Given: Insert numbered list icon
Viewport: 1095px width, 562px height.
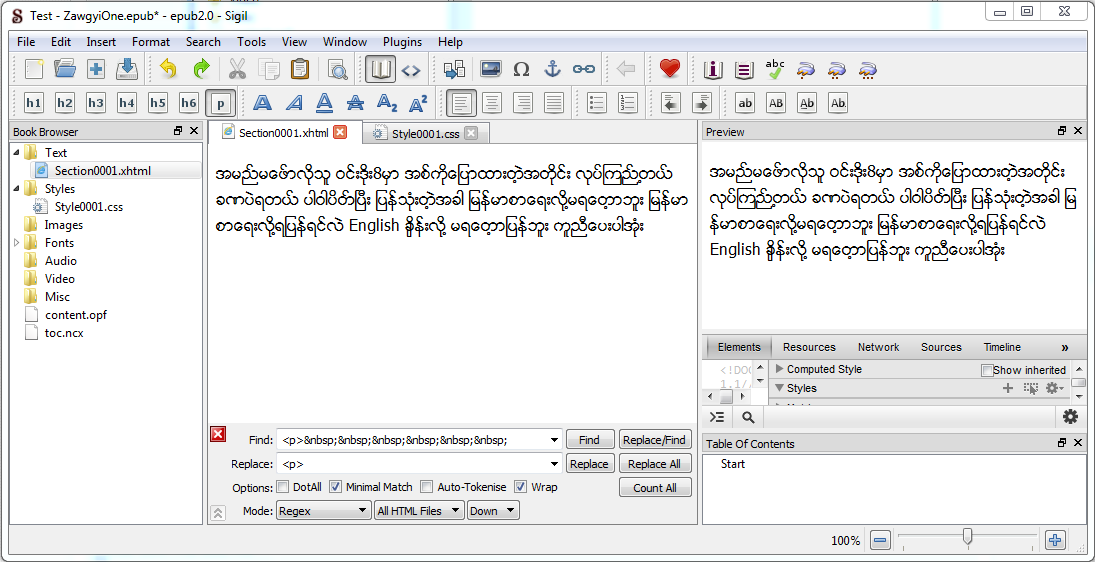Looking at the screenshot, I should coord(628,103).
